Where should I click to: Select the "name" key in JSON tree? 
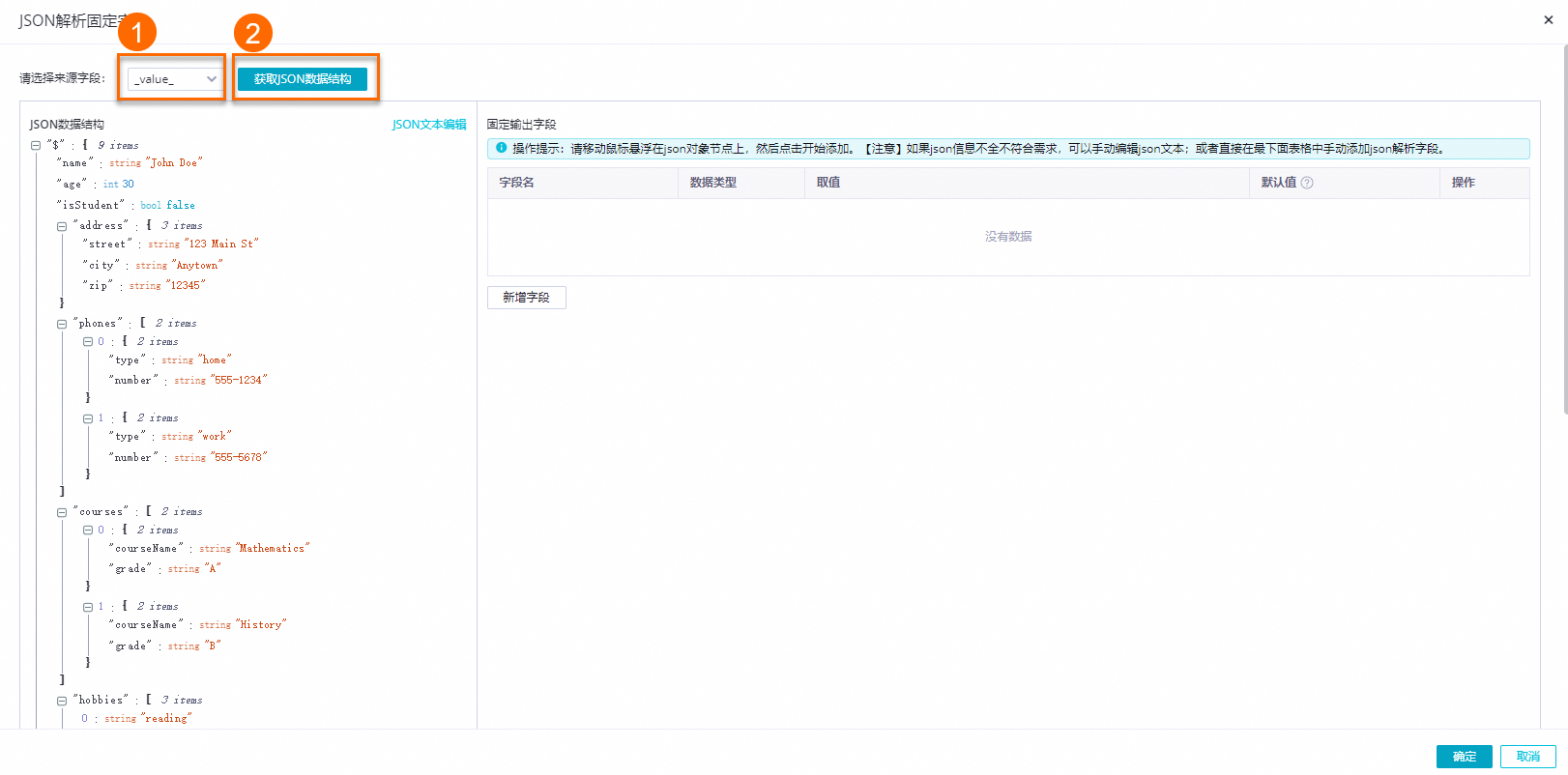pyautogui.click(x=75, y=163)
